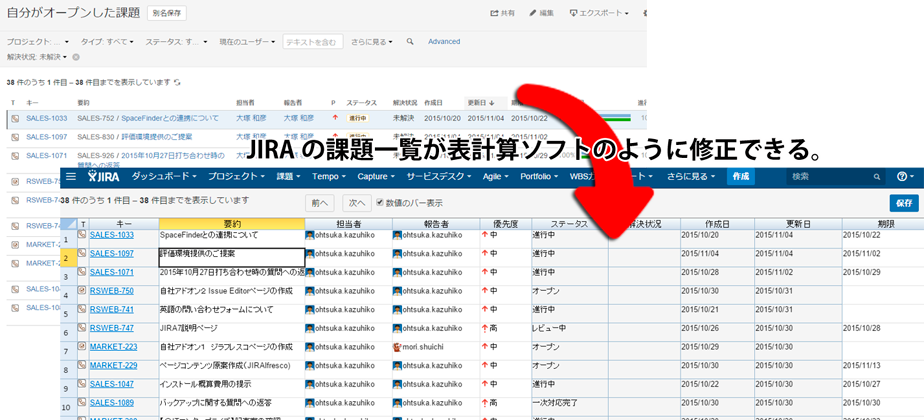Open the Tempo navigation menu
Image resolution: width=924 pixels, height=420 pixels.
pyautogui.click(x=329, y=176)
